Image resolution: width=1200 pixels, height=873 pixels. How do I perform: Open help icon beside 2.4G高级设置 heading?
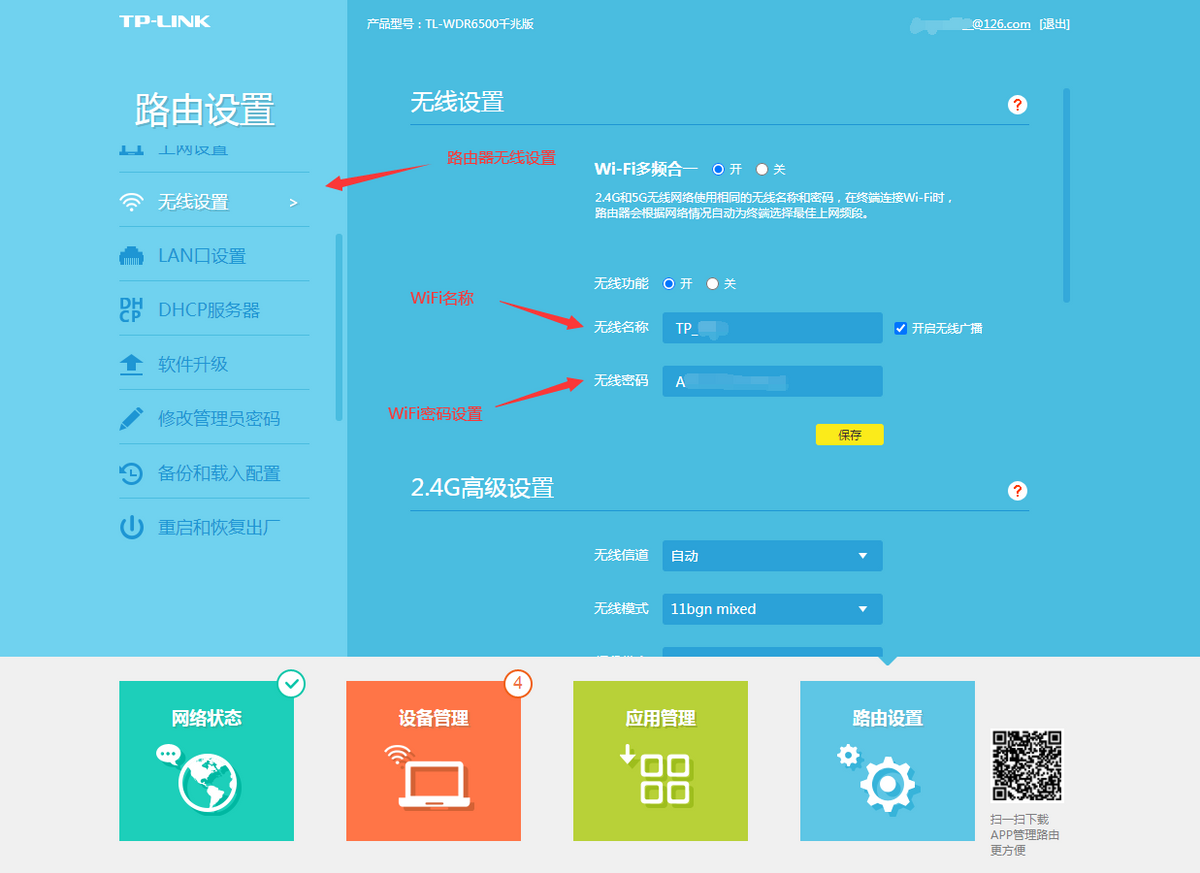tap(1017, 491)
